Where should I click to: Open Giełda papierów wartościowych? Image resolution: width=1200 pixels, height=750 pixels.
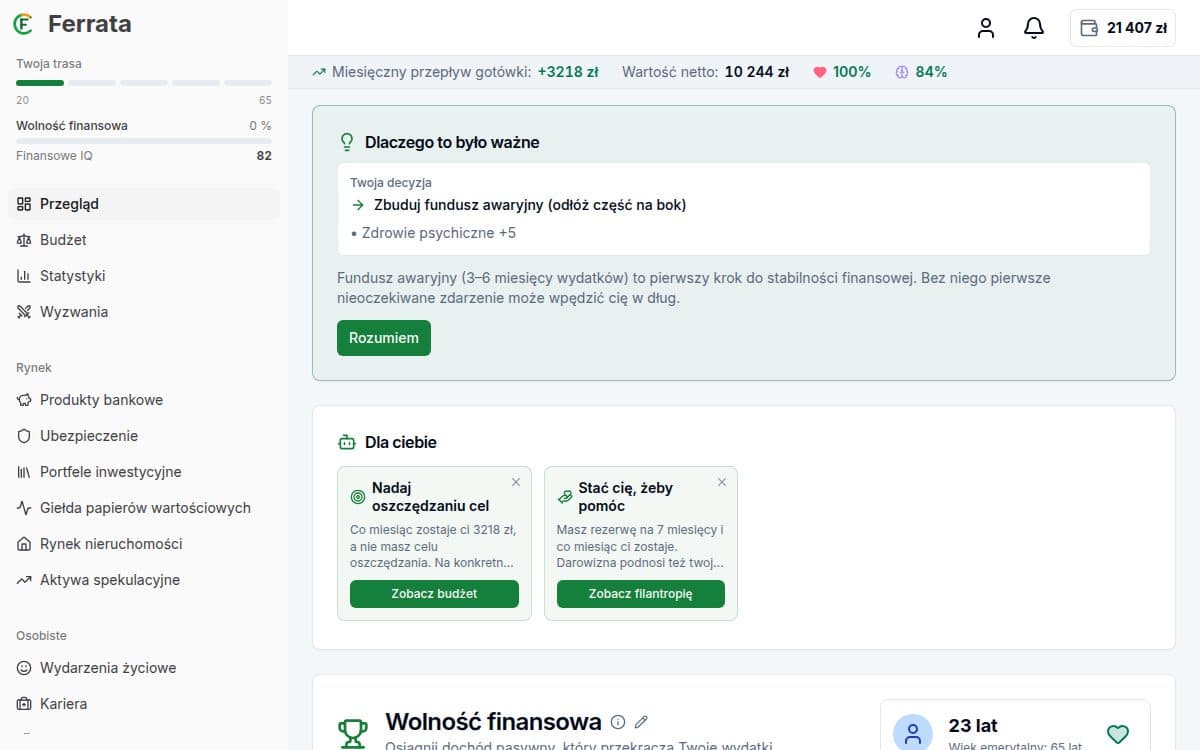pyautogui.click(x=144, y=508)
